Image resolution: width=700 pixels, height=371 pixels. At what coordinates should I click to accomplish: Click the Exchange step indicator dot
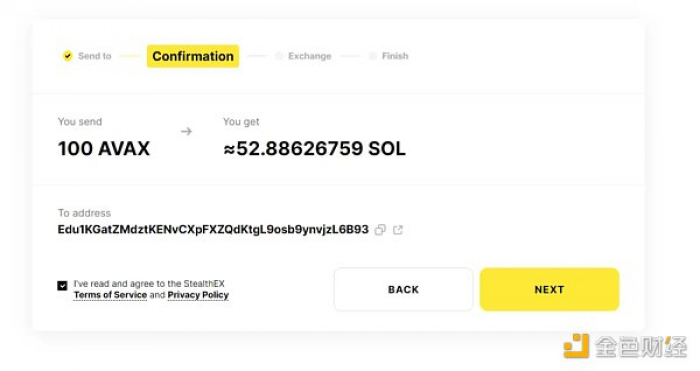click(279, 56)
